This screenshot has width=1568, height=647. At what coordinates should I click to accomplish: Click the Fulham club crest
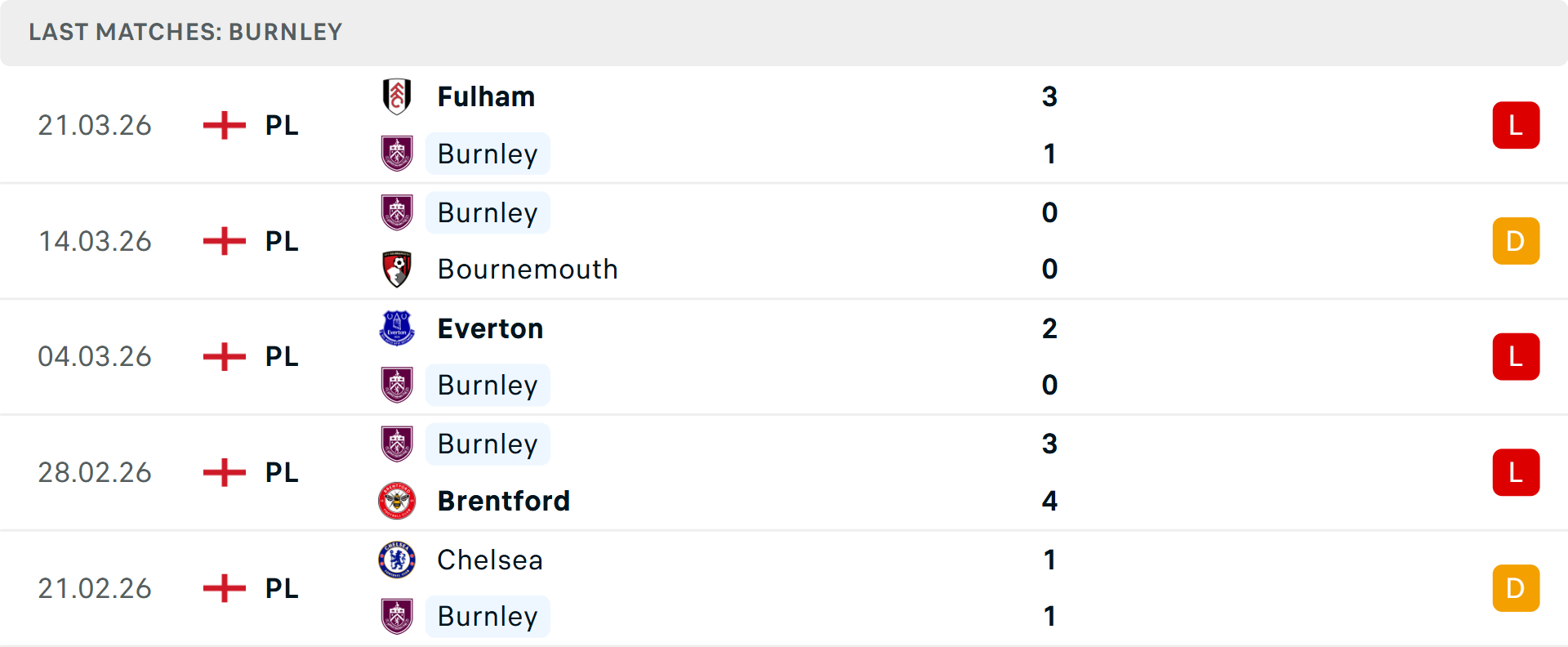[x=397, y=96]
